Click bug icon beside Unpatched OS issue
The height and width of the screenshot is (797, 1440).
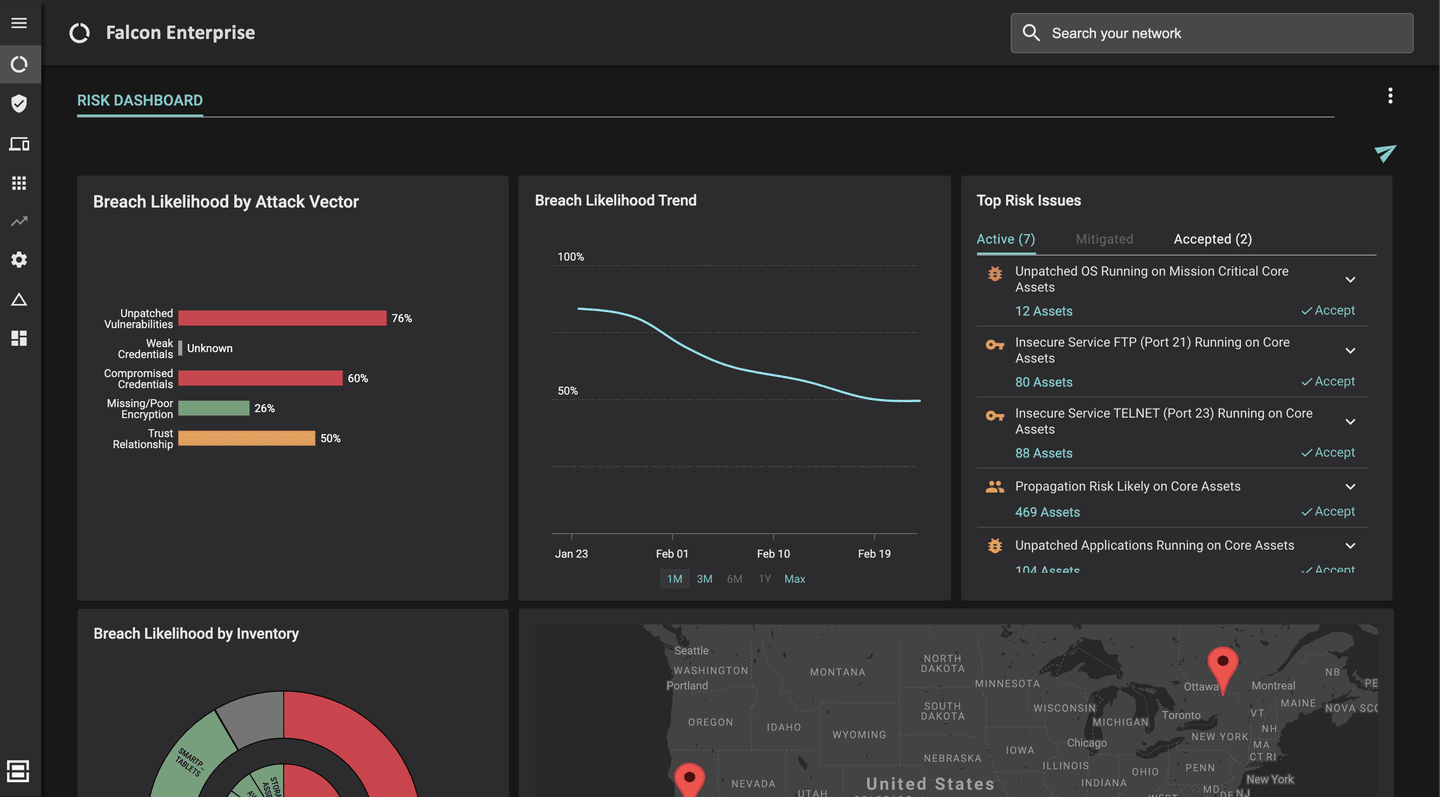click(x=994, y=273)
